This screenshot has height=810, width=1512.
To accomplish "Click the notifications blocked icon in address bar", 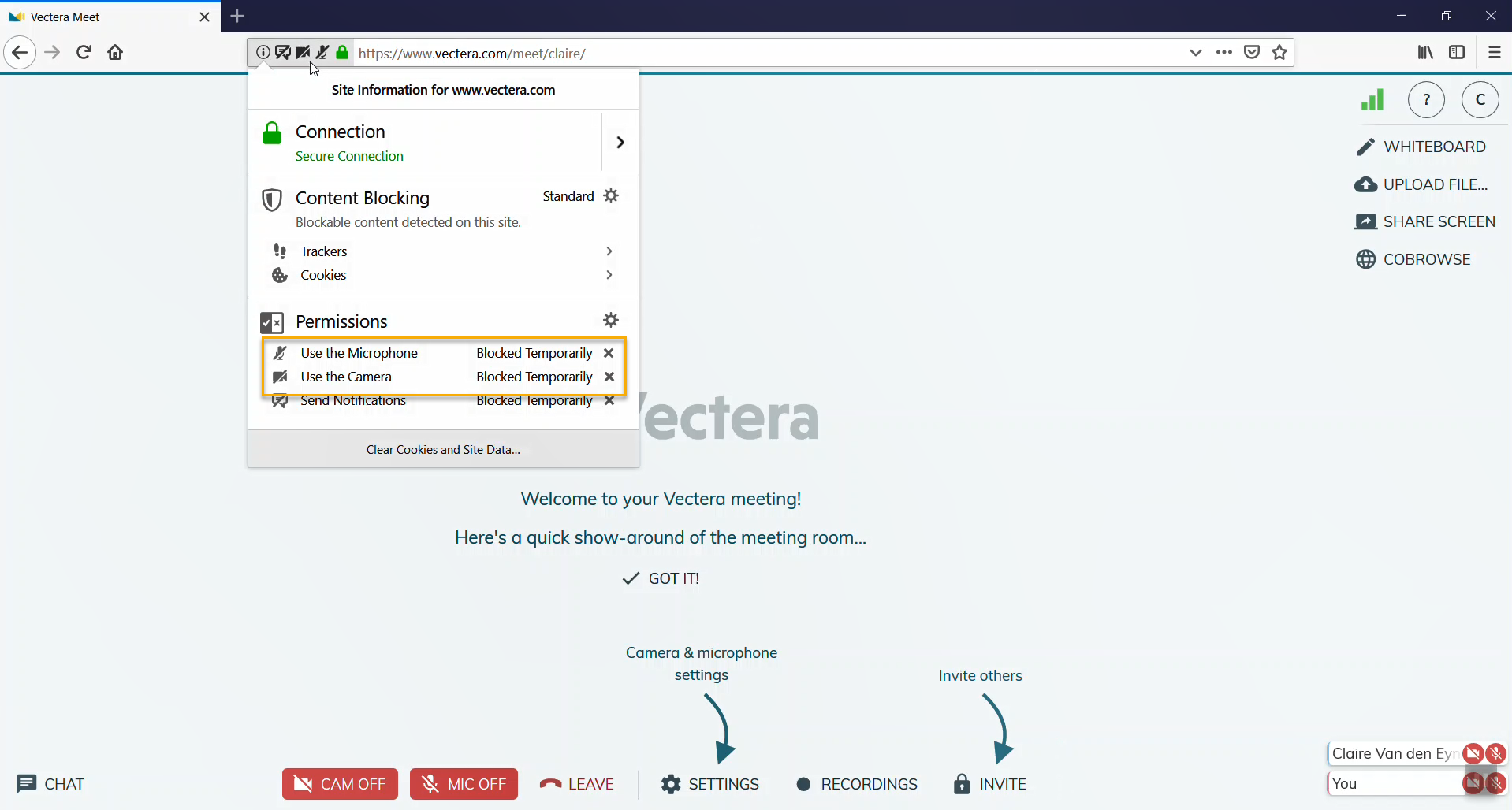I will click(x=283, y=53).
